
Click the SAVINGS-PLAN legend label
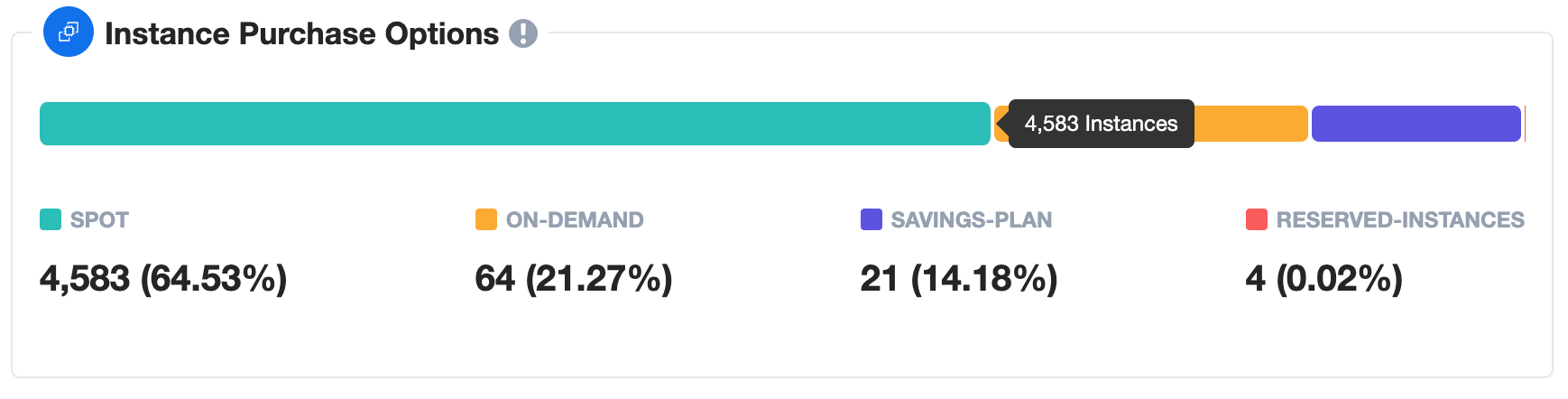pos(972,219)
